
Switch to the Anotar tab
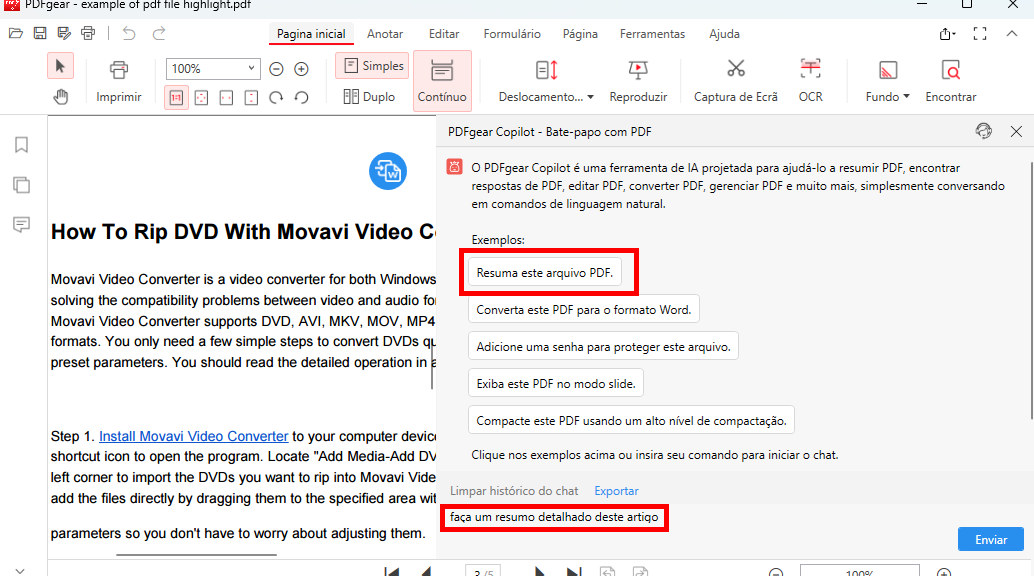tap(385, 34)
